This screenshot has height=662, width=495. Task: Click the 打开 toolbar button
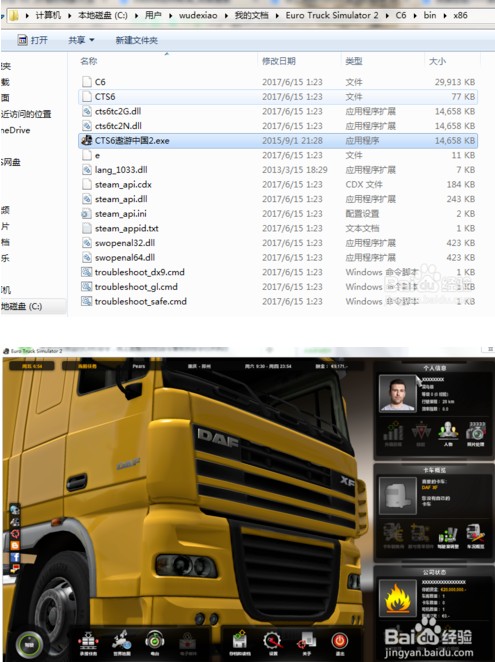pyautogui.click(x=33, y=40)
